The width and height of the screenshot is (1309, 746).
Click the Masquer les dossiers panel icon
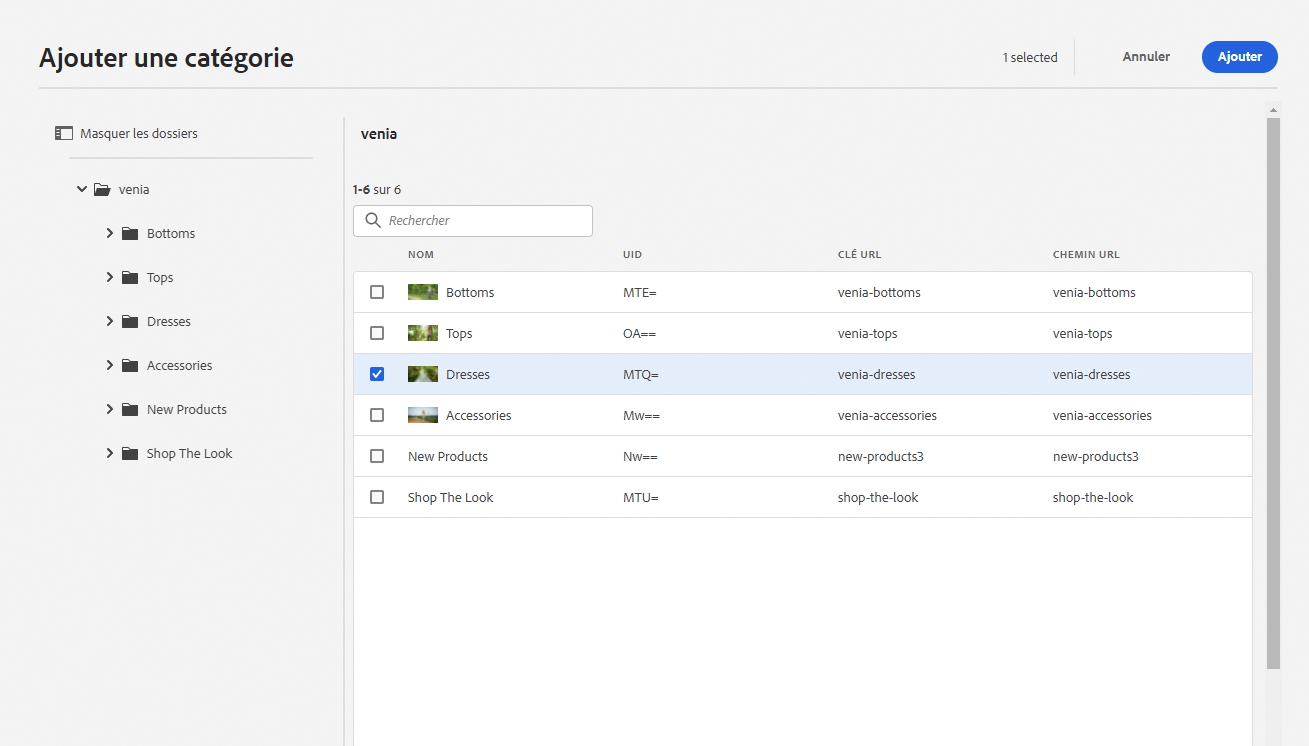64,133
